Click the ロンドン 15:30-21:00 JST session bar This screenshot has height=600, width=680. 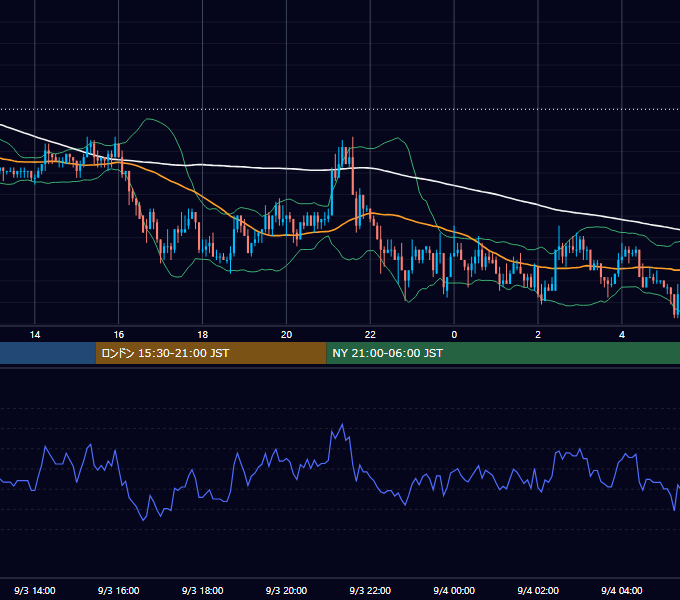211,353
